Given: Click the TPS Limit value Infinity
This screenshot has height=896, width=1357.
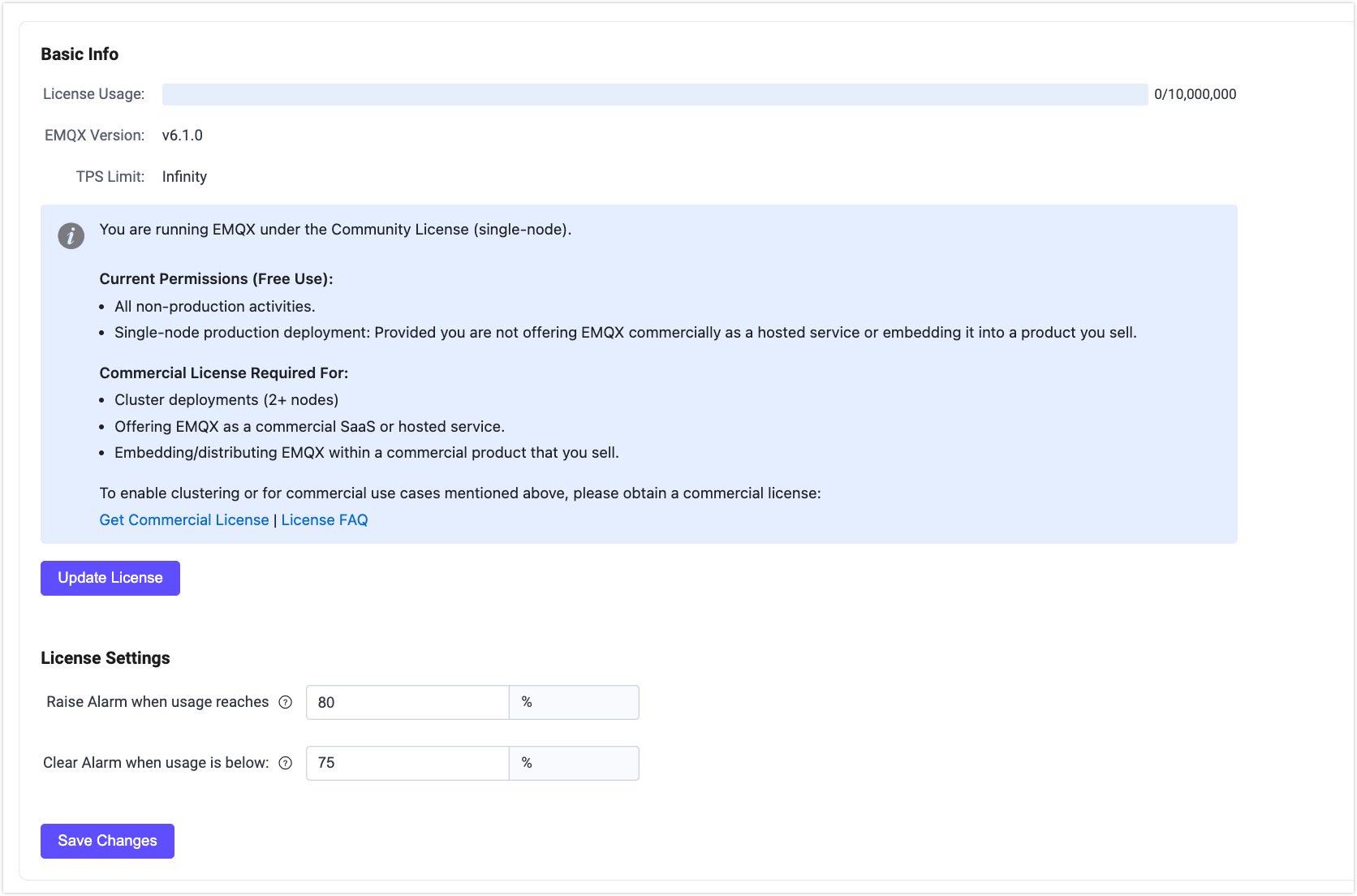Looking at the screenshot, I should click(184, 177).
